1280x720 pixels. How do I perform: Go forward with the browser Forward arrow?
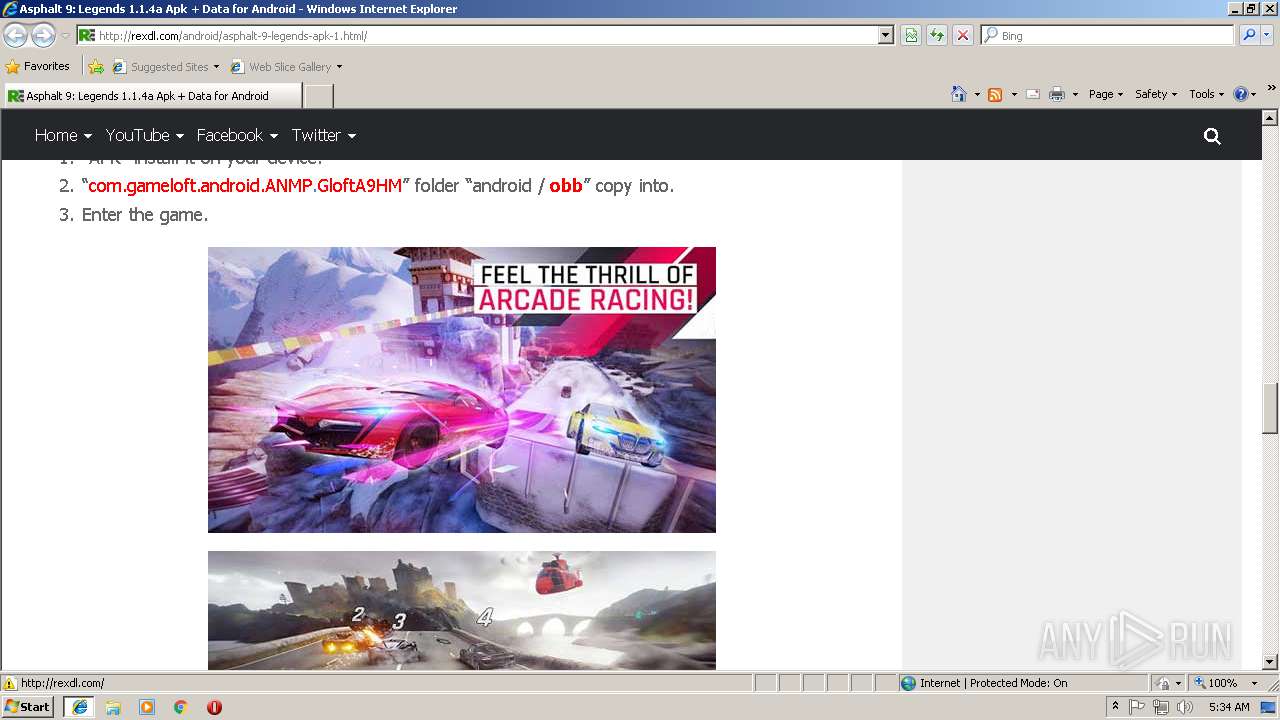point(43,36)
